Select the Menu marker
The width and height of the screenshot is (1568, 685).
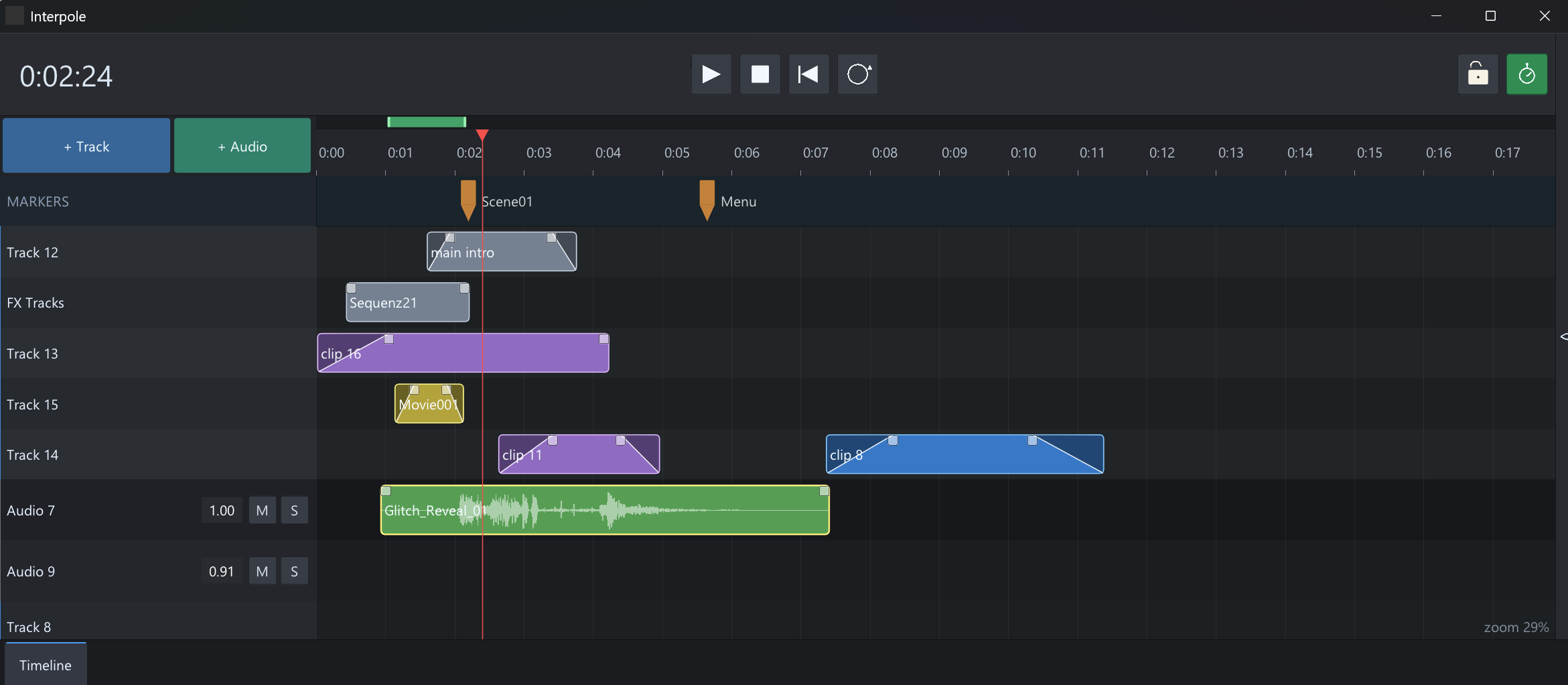707,200
